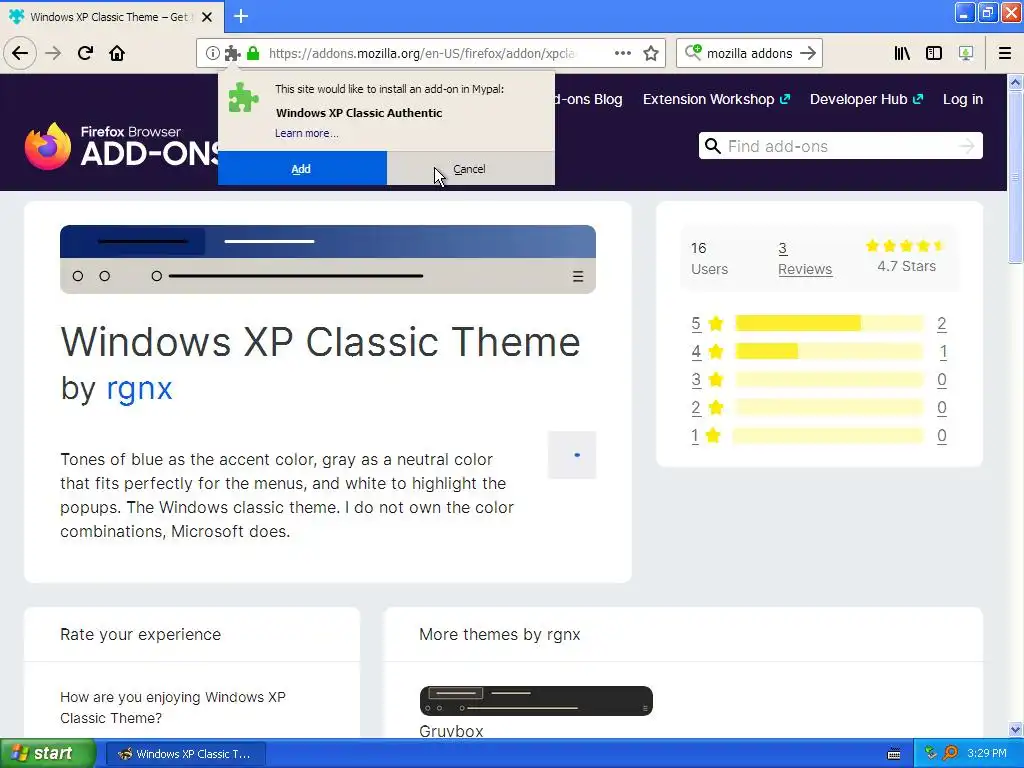Click the arrow at the end of Find add-ons
Screen dimensions: 1024x768
tap(967, 146)
